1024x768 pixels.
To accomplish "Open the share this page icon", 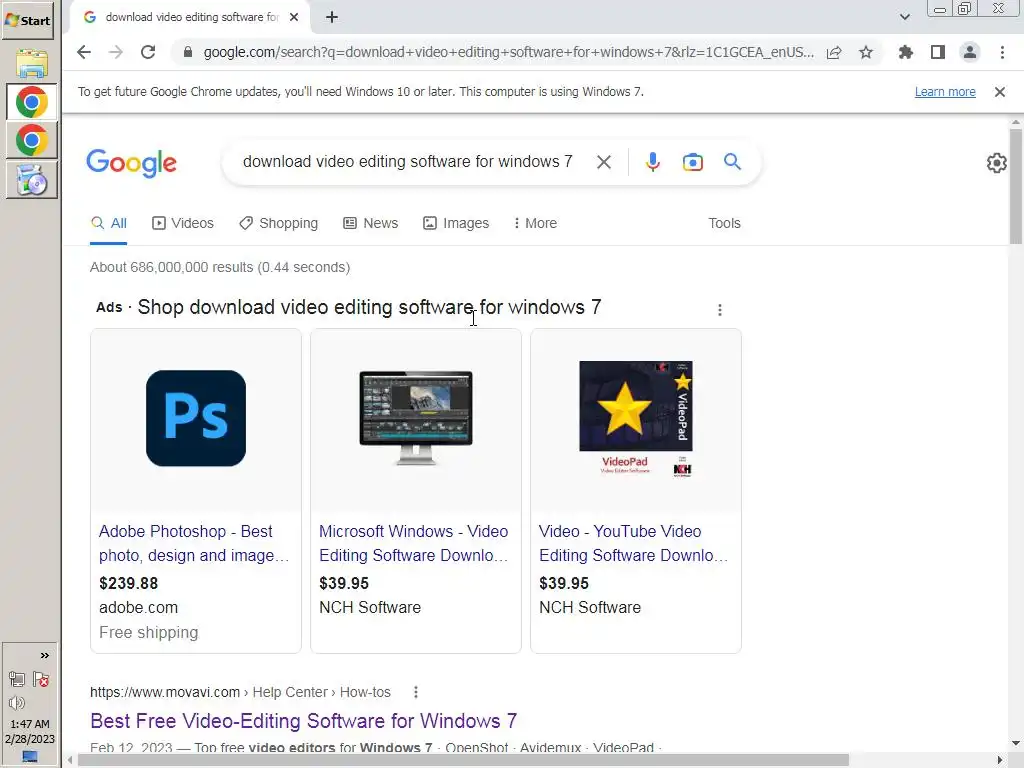I will [834, 52].
